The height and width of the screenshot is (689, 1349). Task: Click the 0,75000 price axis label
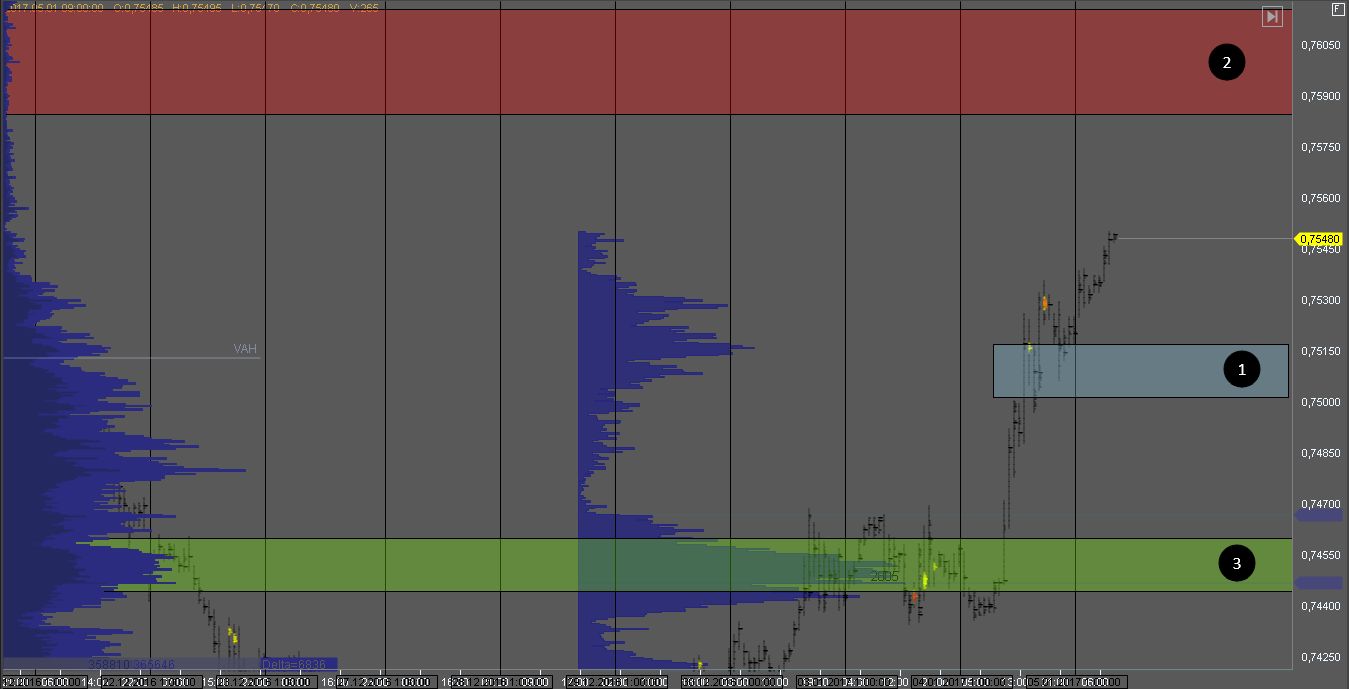click(1320, 402)
